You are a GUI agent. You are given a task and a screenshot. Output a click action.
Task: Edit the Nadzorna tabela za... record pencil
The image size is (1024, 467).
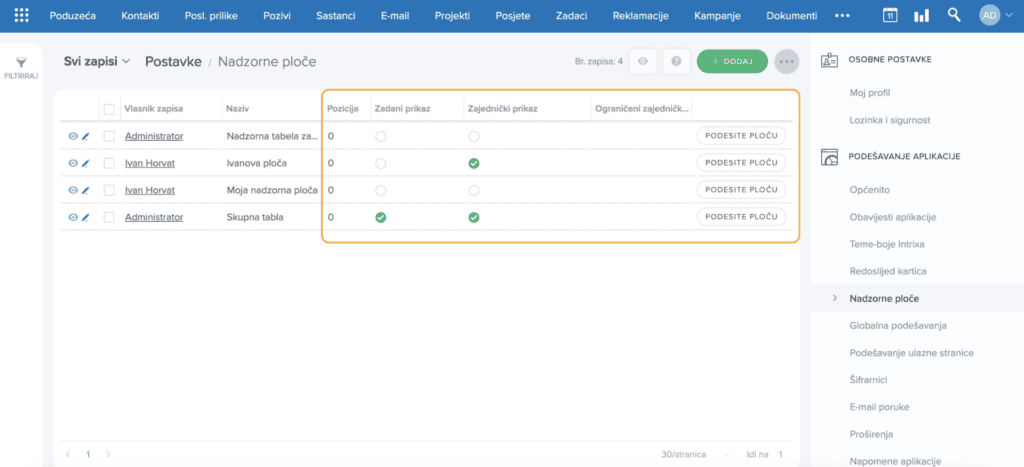pos(85,137)
